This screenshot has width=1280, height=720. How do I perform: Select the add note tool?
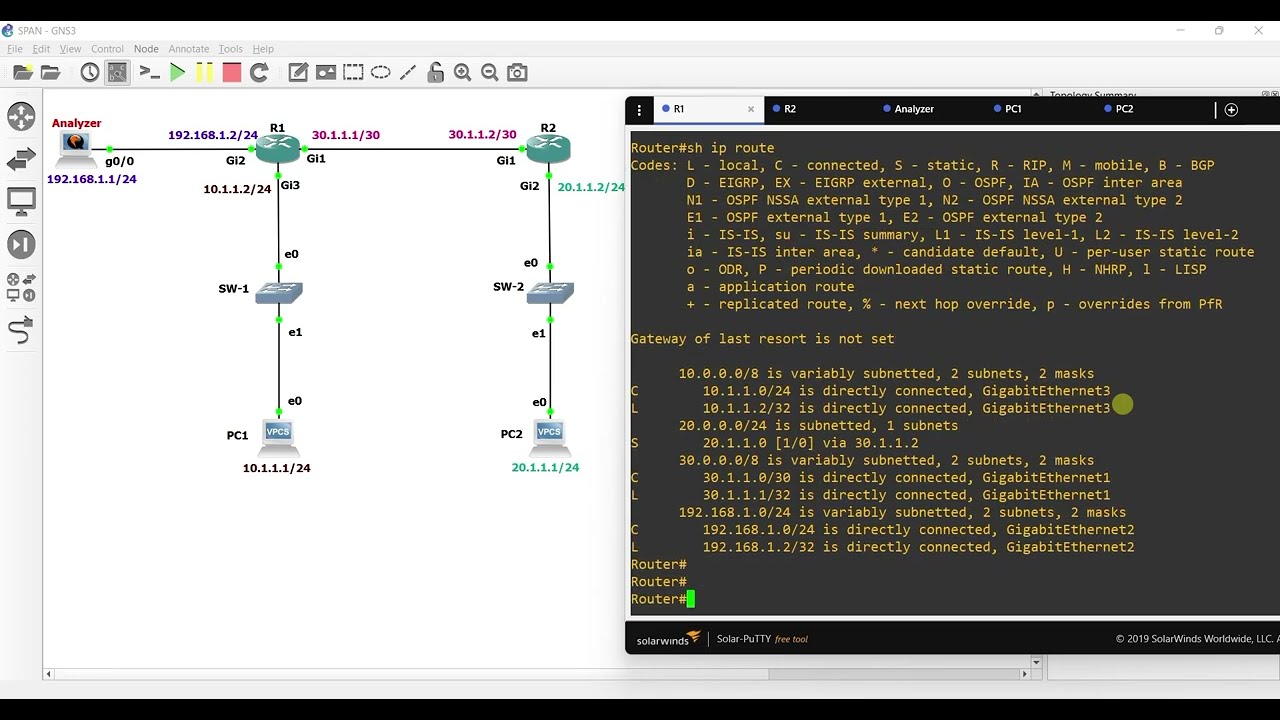(x=298, y=72)
